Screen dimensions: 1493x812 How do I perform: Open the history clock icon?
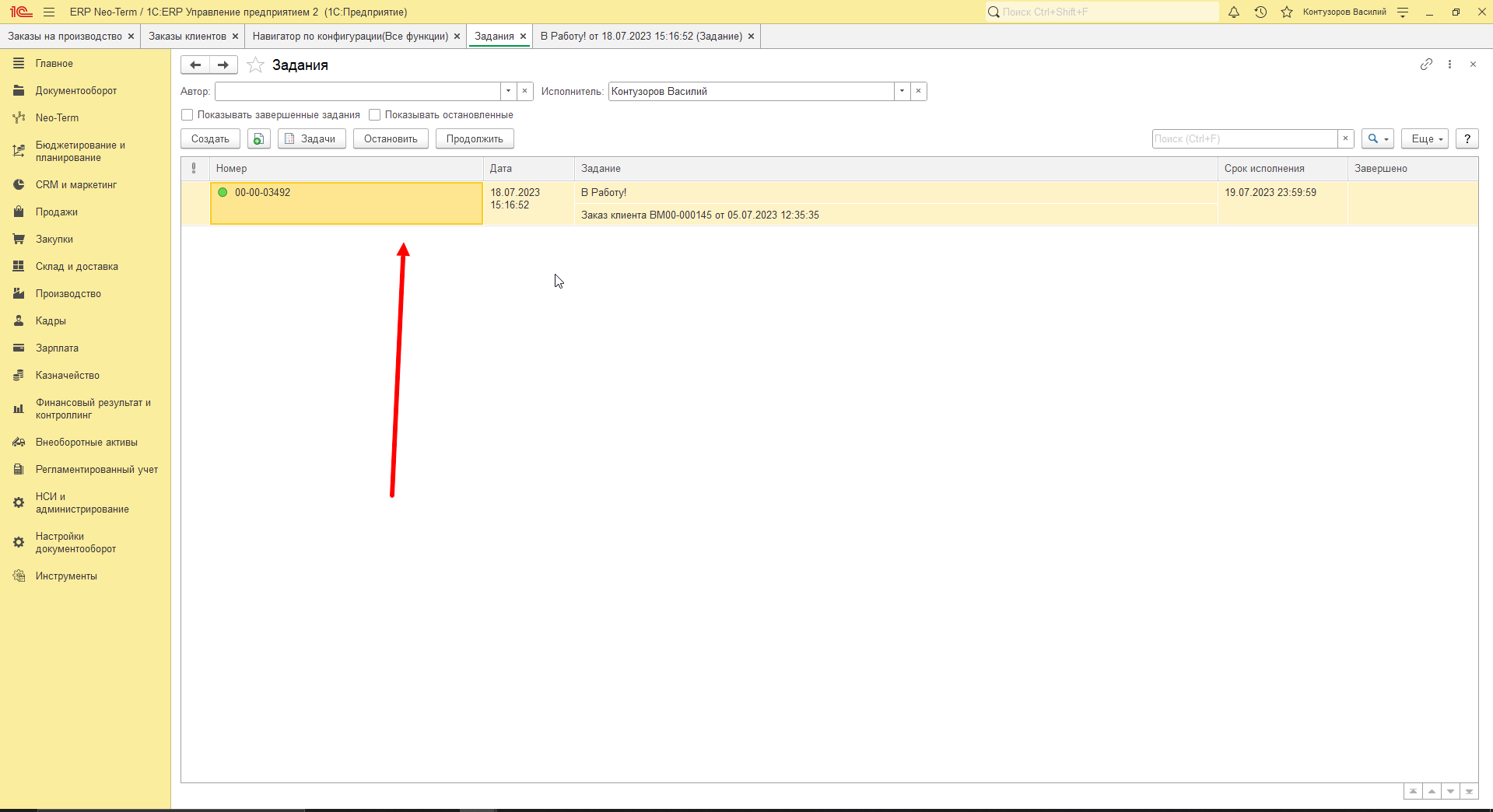tap(1260, 12)
